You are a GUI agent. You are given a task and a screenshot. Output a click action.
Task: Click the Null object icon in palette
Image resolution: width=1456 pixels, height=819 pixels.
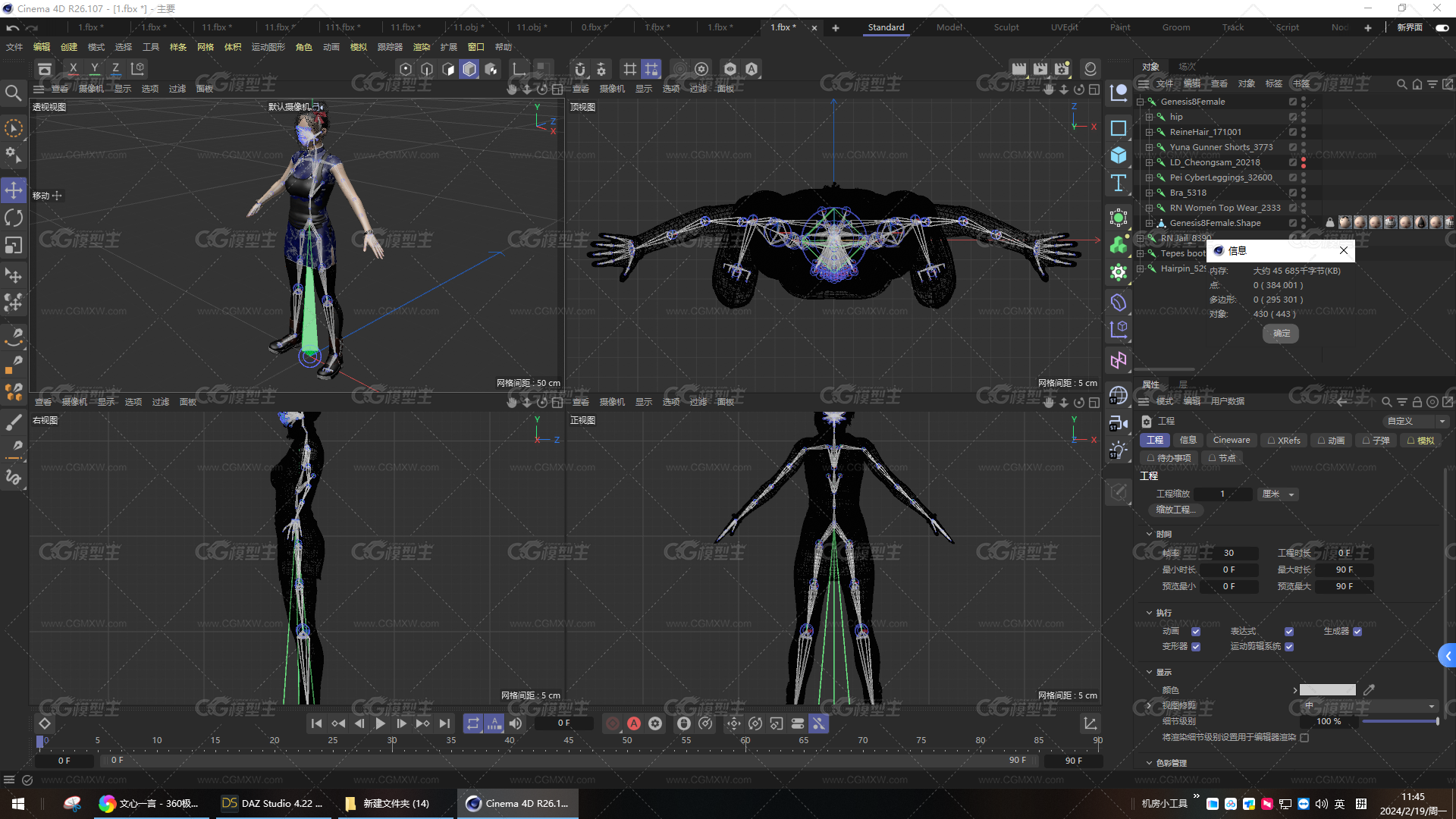point(1119,93)
